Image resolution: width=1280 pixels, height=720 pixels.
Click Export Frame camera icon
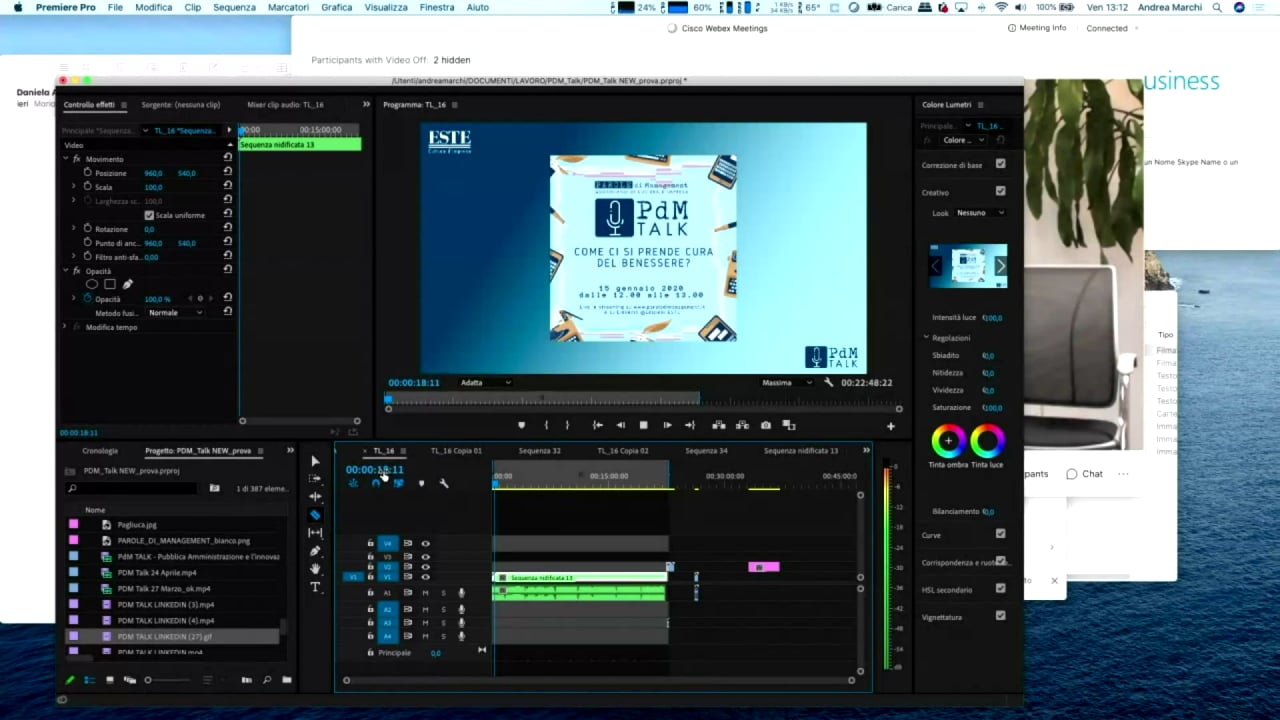[765, 425]
